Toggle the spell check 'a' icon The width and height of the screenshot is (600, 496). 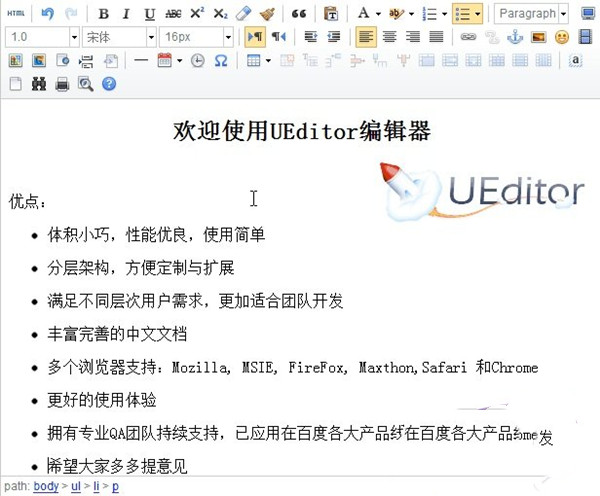tap(576, 60)
